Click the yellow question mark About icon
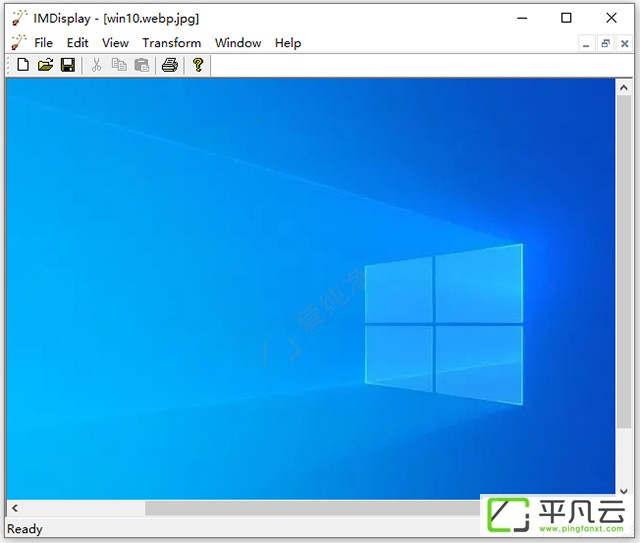Viewport: 640px width, 543px height. coord(198,65)
